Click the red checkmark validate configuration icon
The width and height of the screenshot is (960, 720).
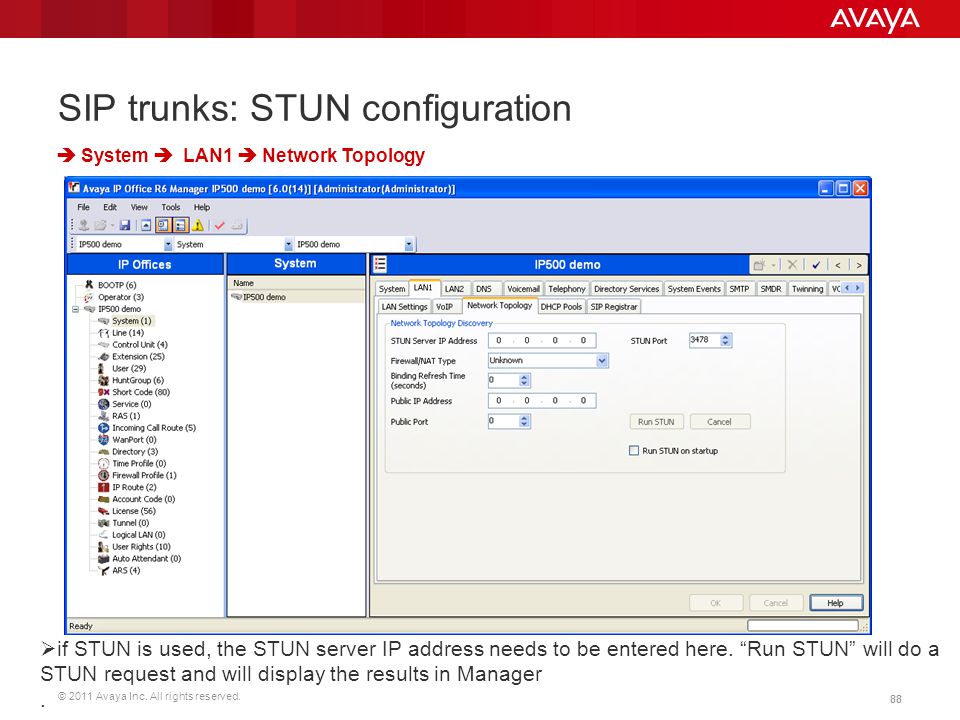coord(220,226)
